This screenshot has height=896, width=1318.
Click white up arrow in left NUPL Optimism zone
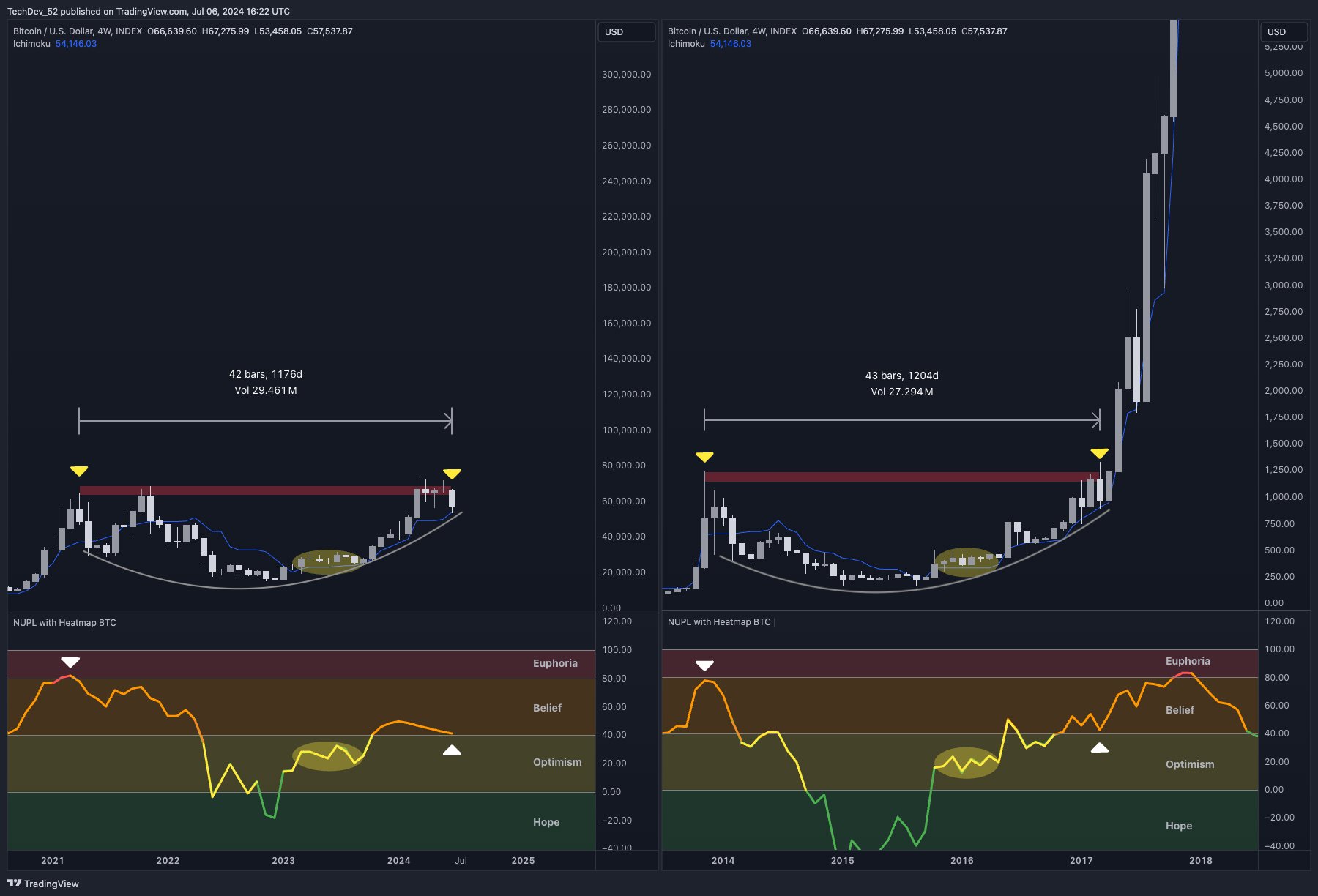pyautogui.click(x=452, y=750)
